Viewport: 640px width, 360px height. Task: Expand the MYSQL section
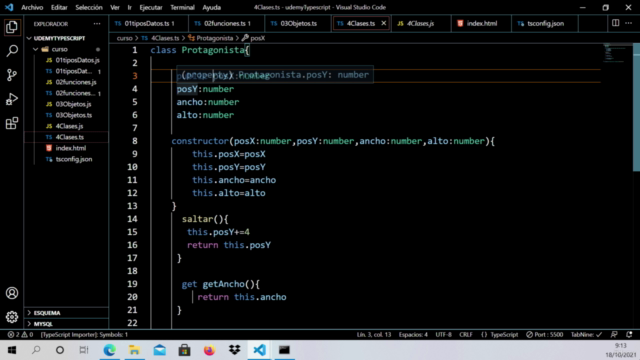point(43,324)
